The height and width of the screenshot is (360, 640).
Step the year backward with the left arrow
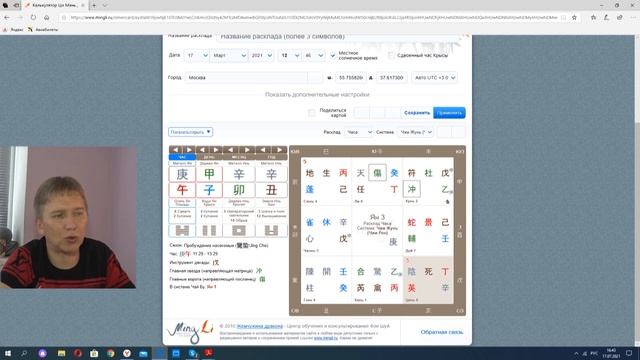[x=263, y=150]
